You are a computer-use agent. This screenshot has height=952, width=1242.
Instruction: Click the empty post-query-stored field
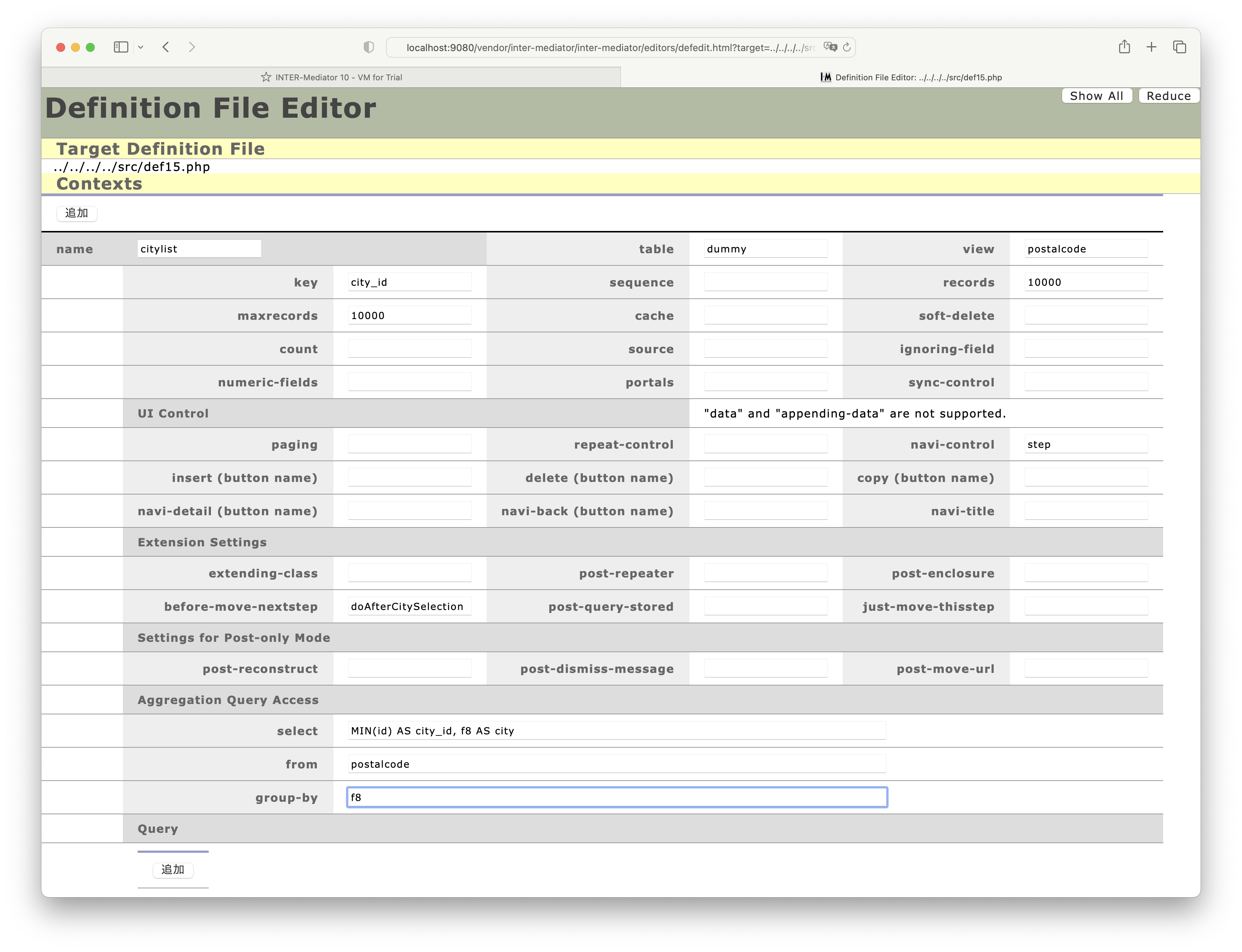click(765, 606)
